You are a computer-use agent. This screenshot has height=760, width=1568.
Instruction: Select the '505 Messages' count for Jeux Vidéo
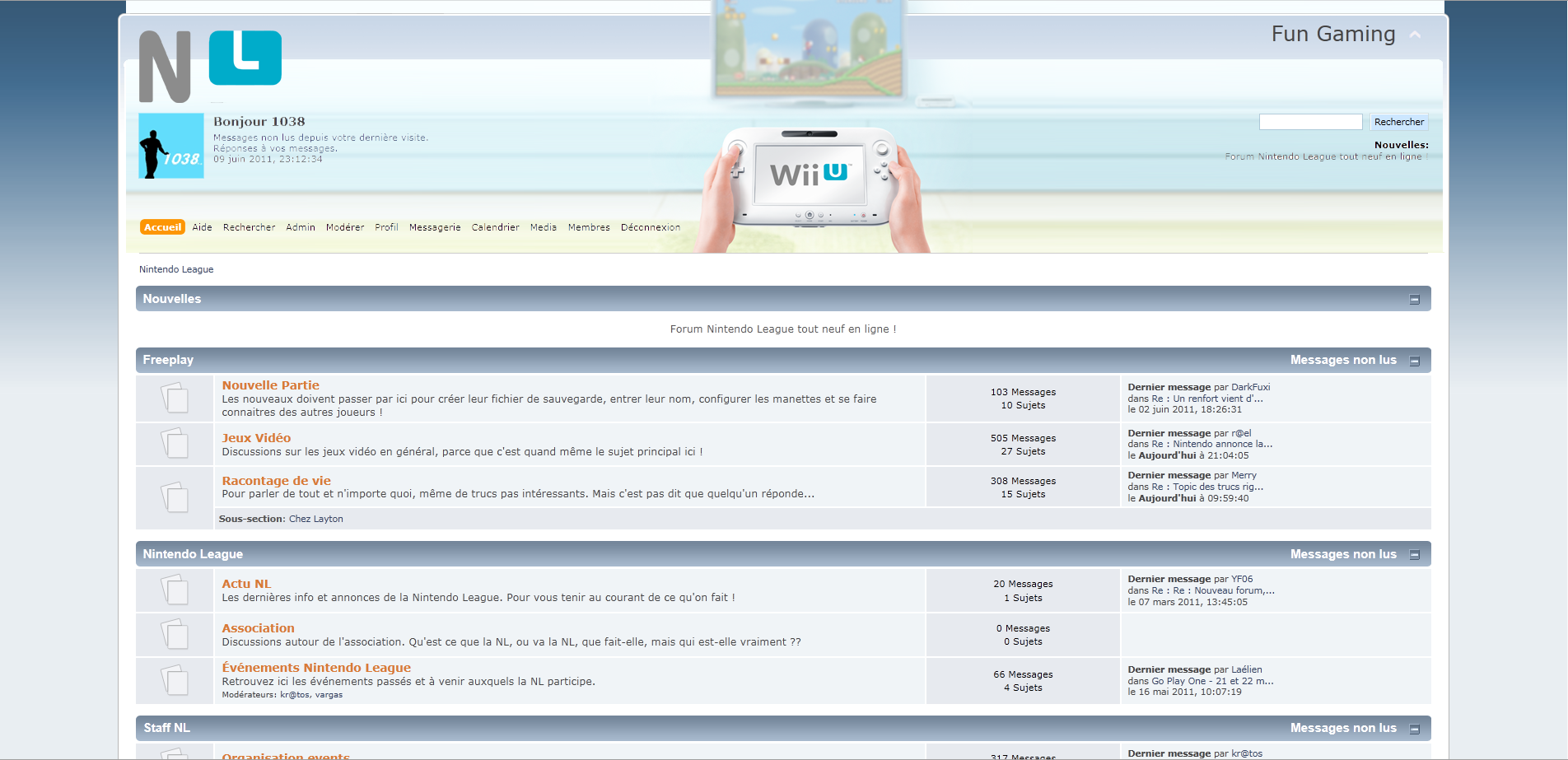[x=1023, y=438]
